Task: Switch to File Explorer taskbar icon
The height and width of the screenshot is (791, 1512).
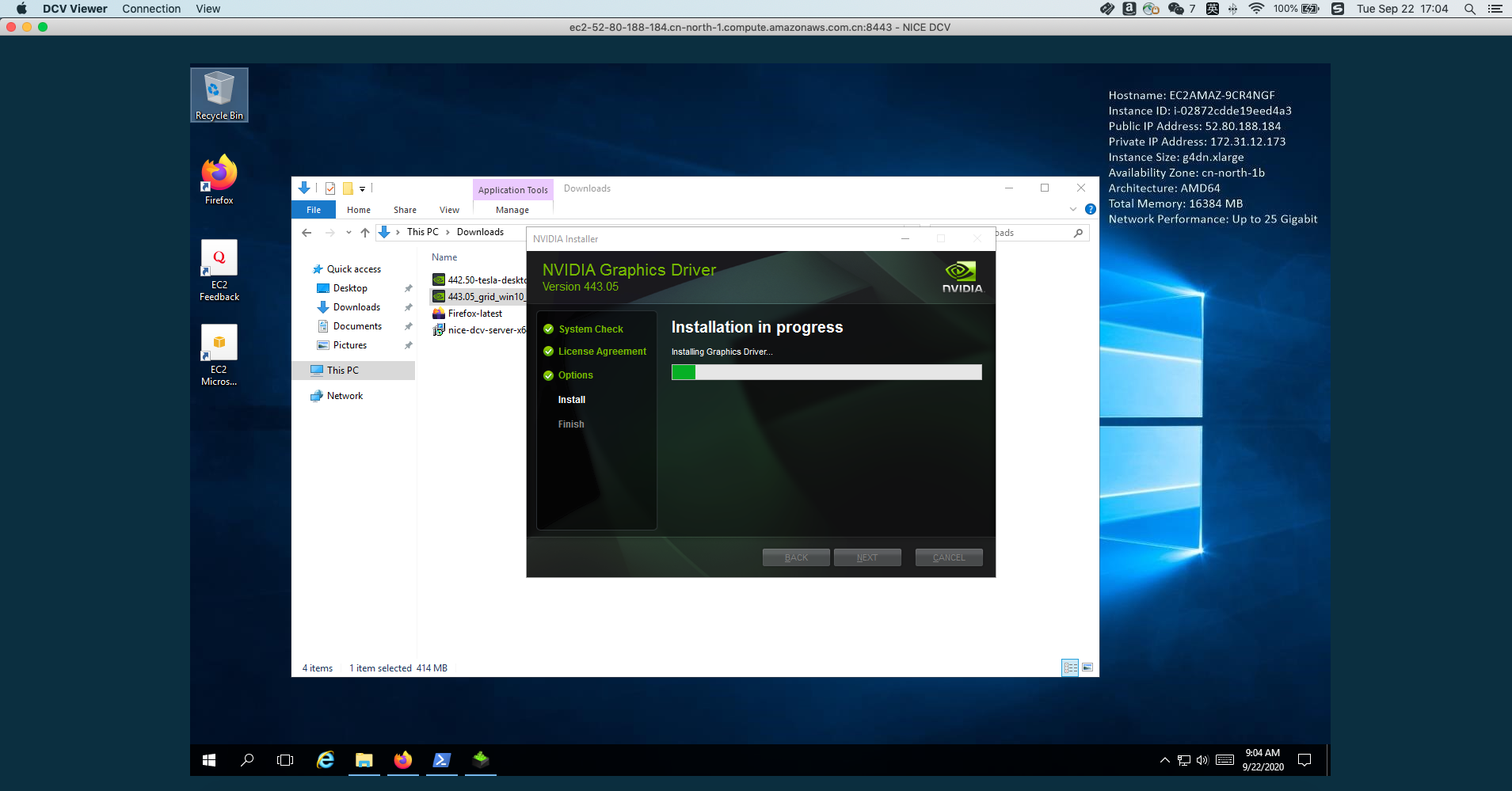Action: coord(364,760)
